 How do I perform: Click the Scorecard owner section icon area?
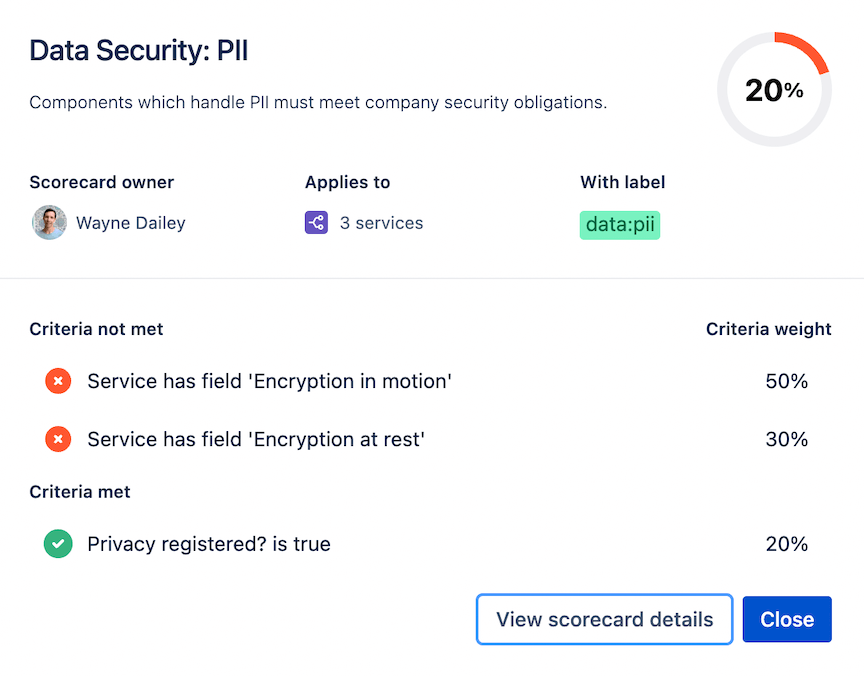click(x=49, y=222)
